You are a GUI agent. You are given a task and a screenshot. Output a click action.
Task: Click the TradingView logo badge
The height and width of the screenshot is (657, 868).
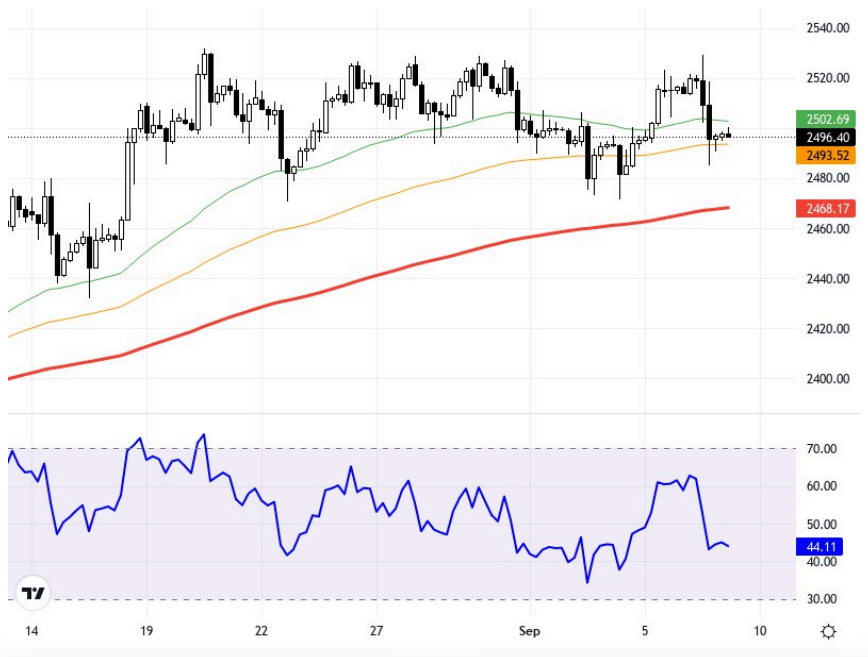[x=33, y=593]
